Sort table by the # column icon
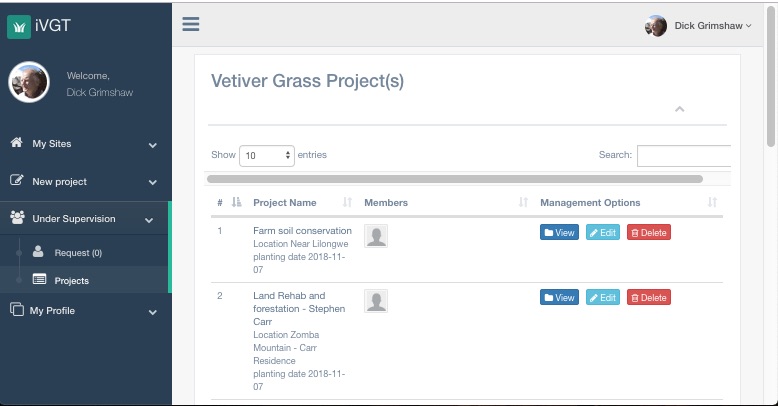 237,202
